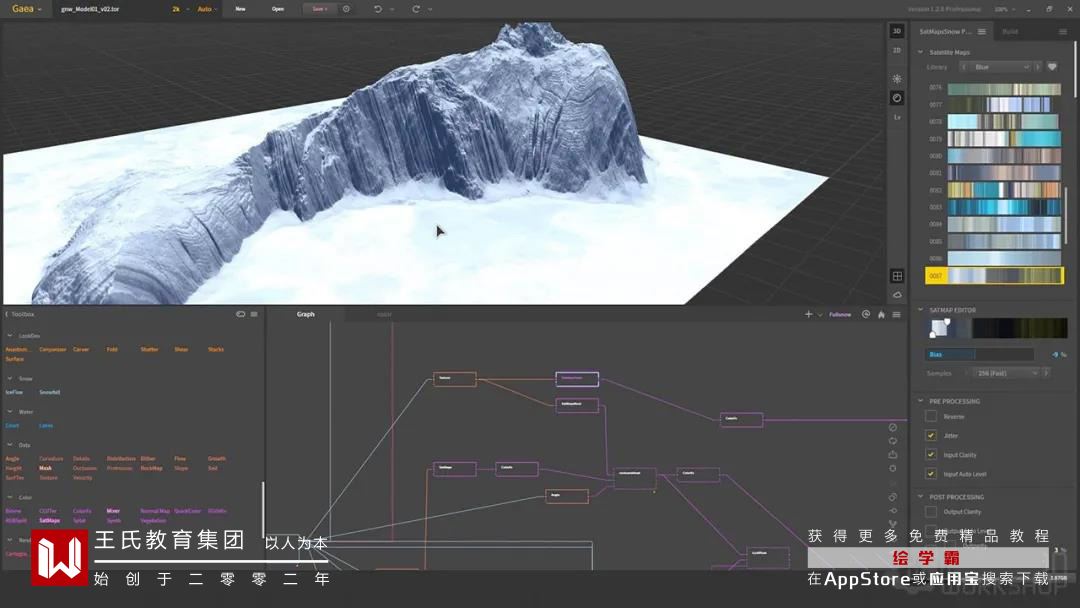This screenshot has height=608, width=1080.
Task: Open SatMaps properties panel menu icon
Action: [982, 32]
